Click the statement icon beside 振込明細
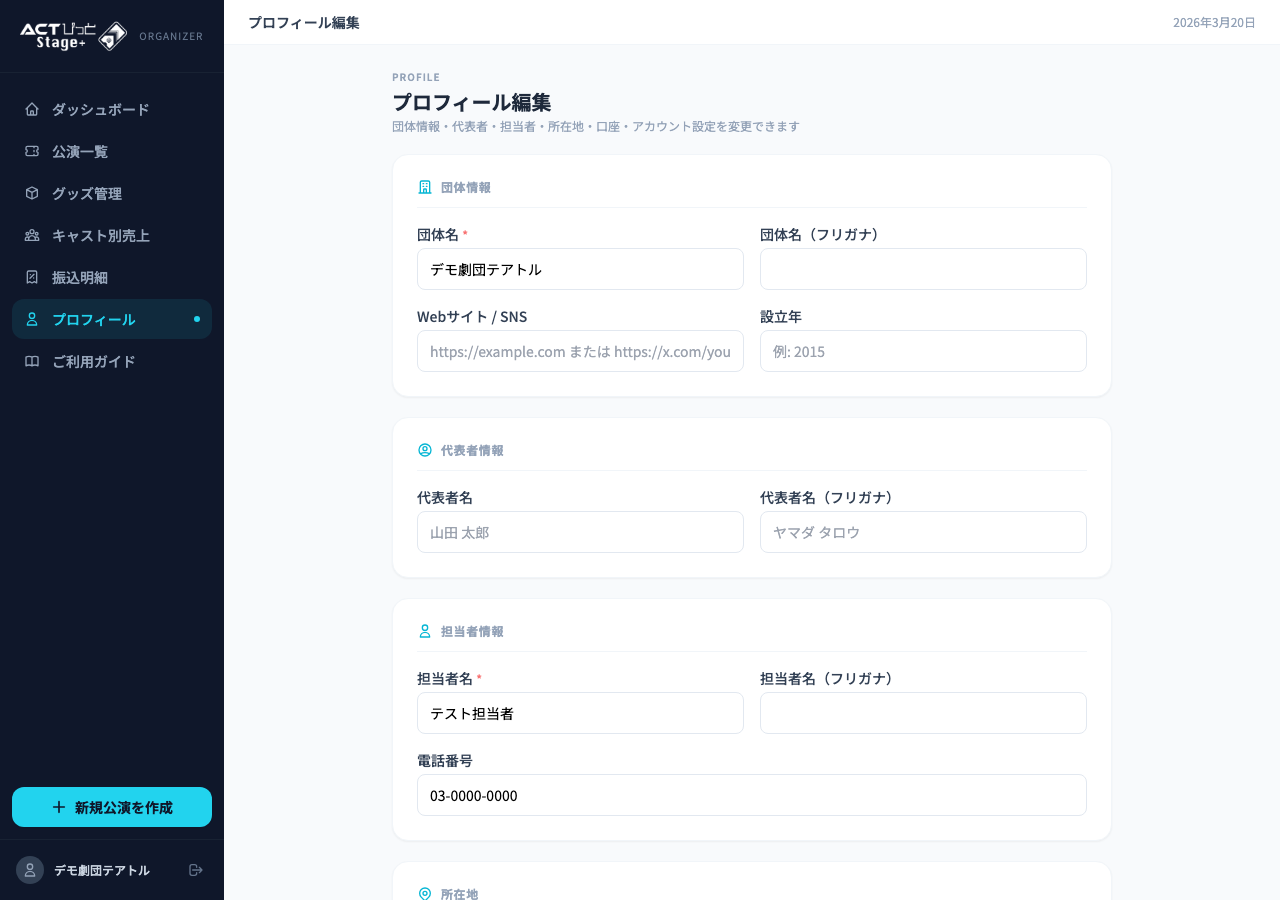Image resolution: width=1280 pixels, height=900 pixels. pos(32,277)
